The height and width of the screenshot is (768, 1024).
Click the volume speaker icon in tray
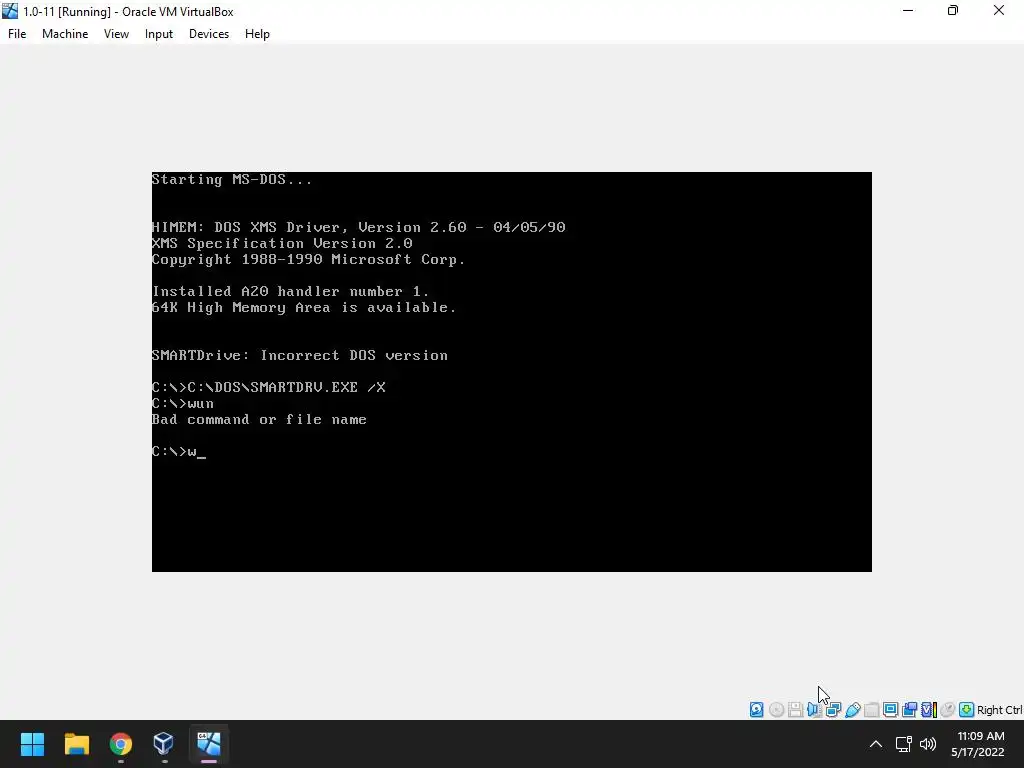click(927, 744)
